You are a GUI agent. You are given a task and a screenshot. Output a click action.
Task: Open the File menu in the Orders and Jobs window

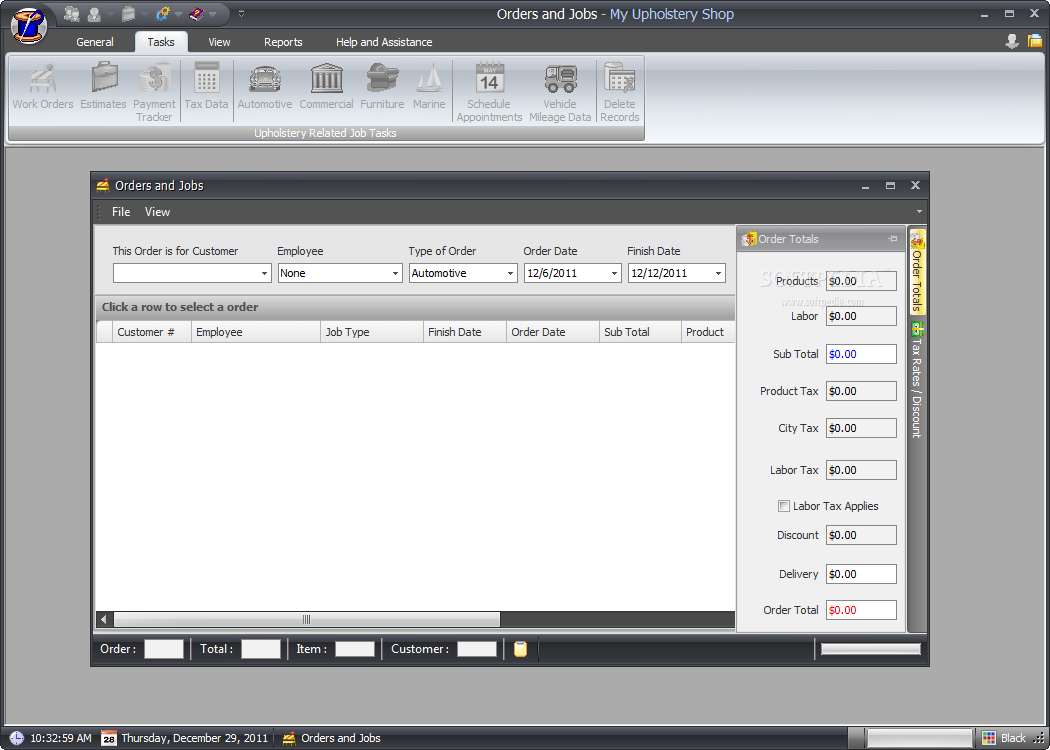click(x=121, y=212)
